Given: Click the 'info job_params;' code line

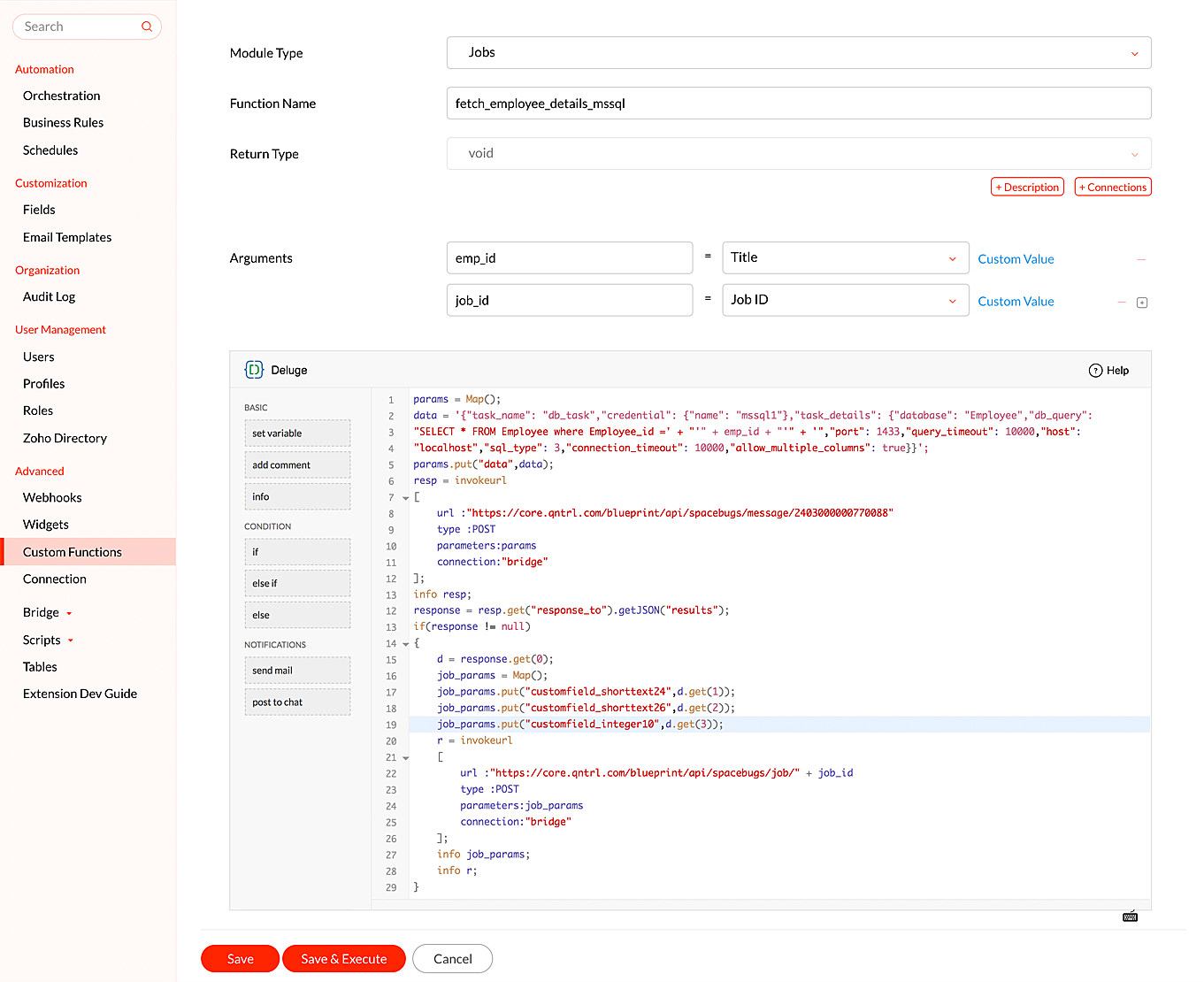Looking at the screenshot, I should tap(483, 855).
